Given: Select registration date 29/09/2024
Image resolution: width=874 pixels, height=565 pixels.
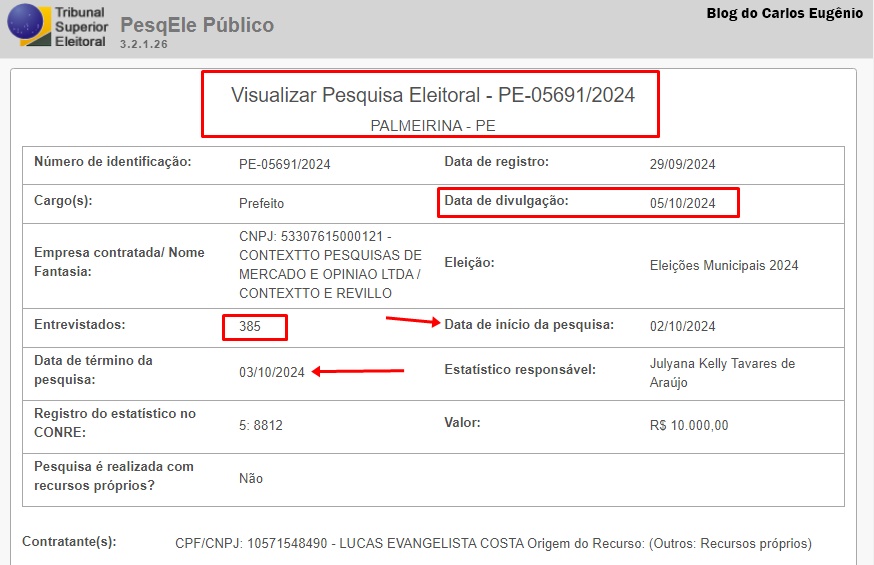Looking at the screenshot, I should pos(682,164).
